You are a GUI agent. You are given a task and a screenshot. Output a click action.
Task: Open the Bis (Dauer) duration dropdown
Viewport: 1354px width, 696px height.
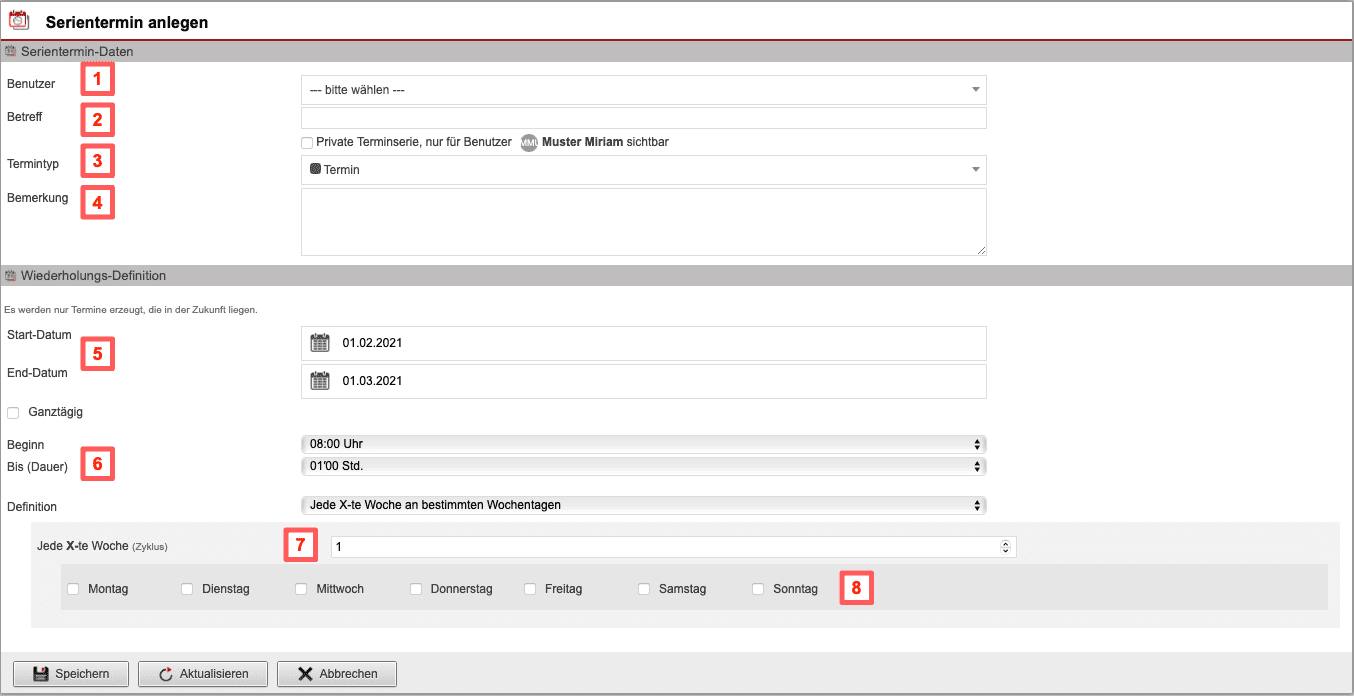click(643, 466)
